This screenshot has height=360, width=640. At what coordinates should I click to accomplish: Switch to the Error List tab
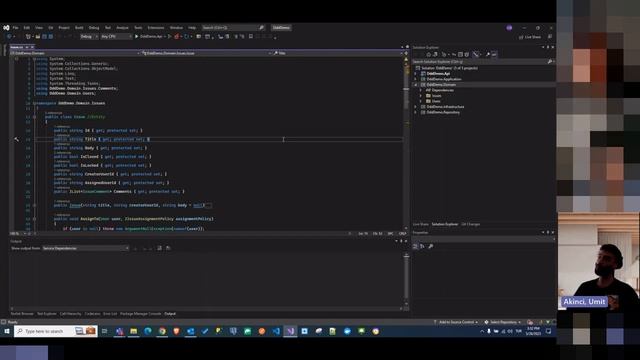point(110,314)
